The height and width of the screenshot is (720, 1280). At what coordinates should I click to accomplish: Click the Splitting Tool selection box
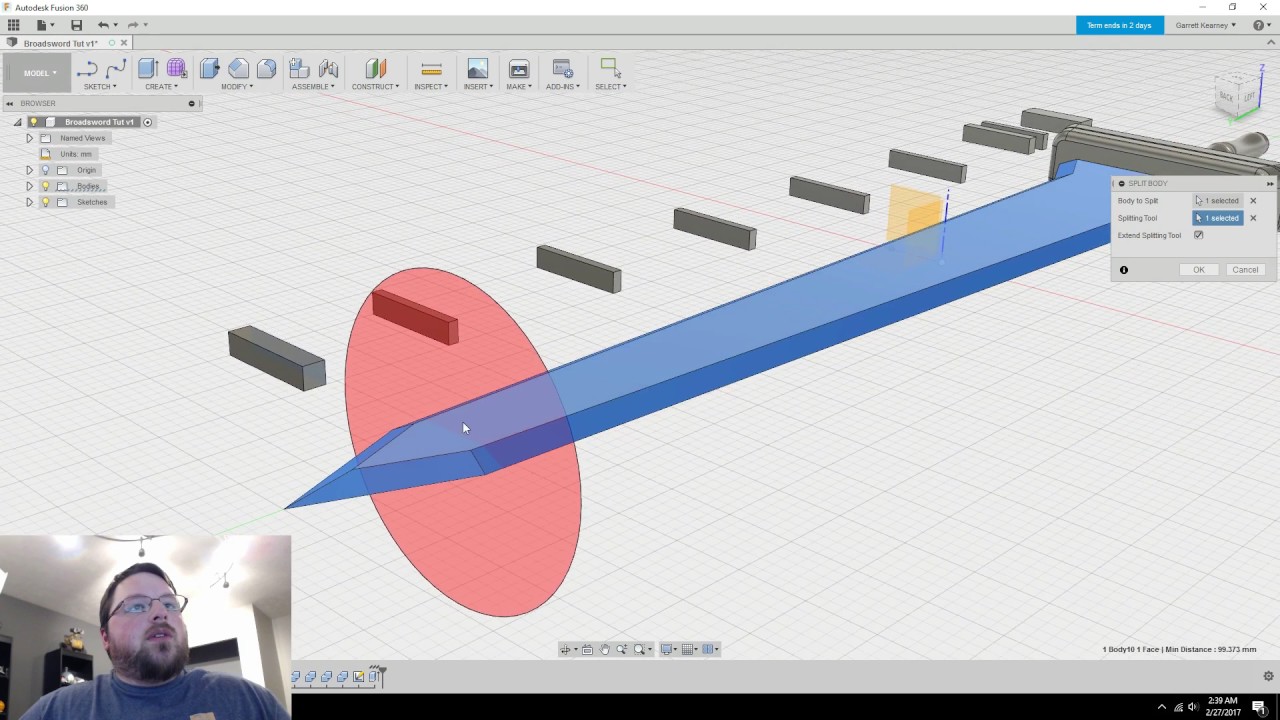click(1217, 218)
